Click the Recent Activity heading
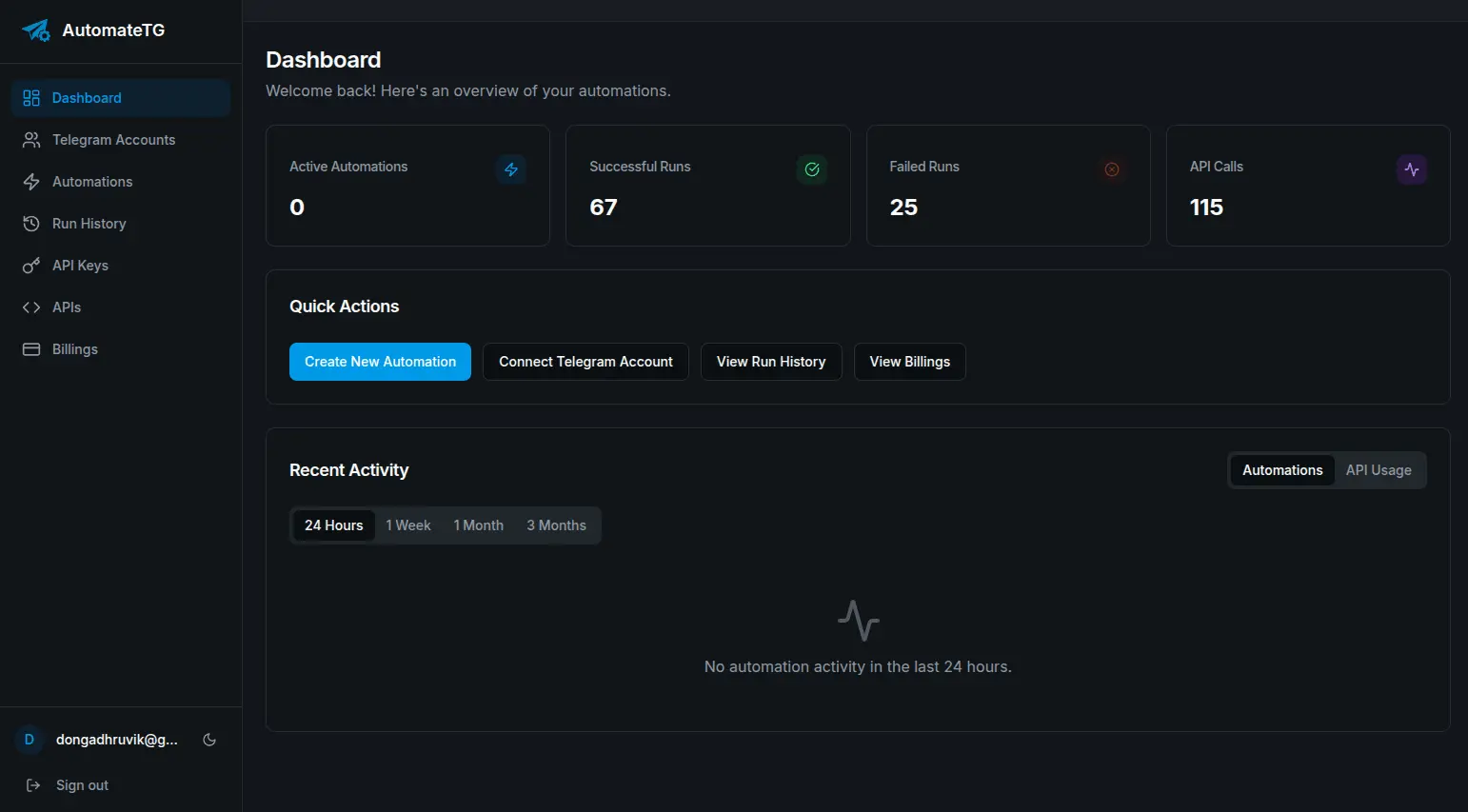This screenshot has height=812, width=1468. coord(349,470)
